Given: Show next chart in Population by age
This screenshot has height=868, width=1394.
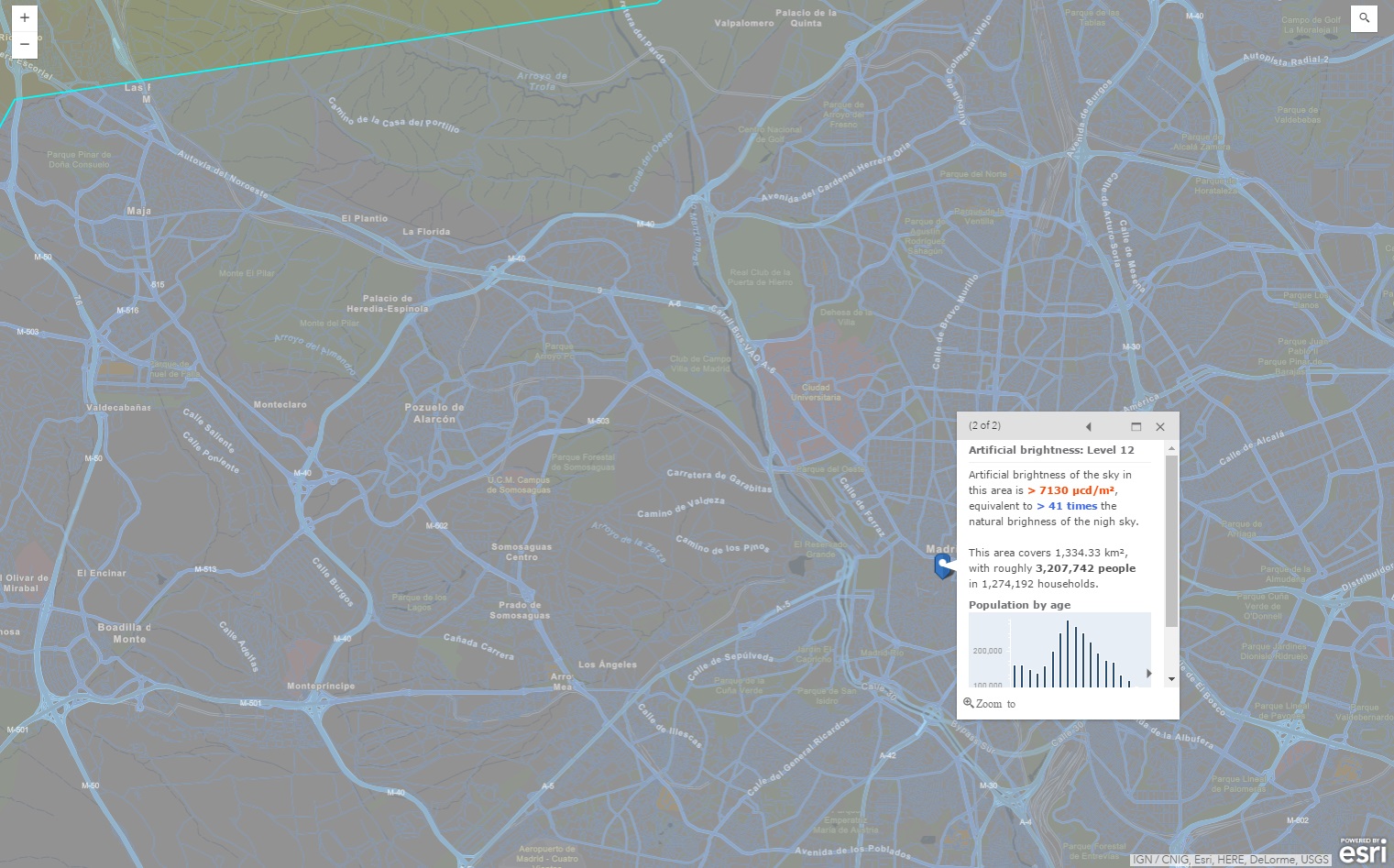Looking at the screenshot, I should (1148, 673).
